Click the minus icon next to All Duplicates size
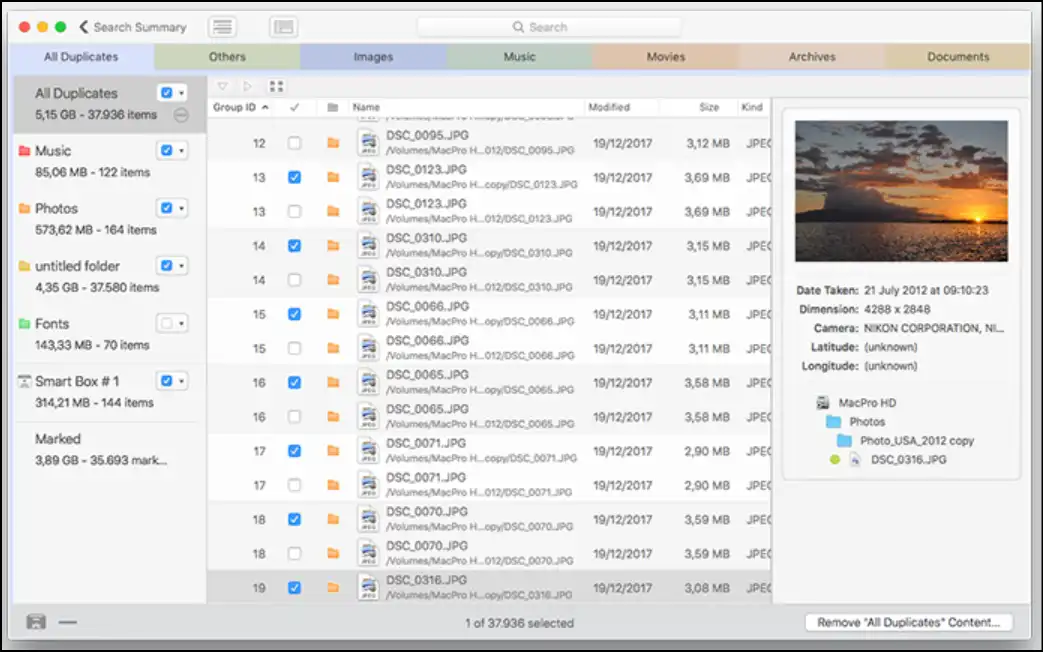 (182, 114)
